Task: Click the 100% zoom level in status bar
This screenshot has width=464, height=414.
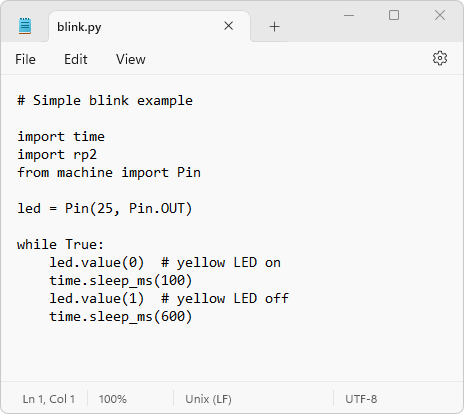Action: coord(113,399)
